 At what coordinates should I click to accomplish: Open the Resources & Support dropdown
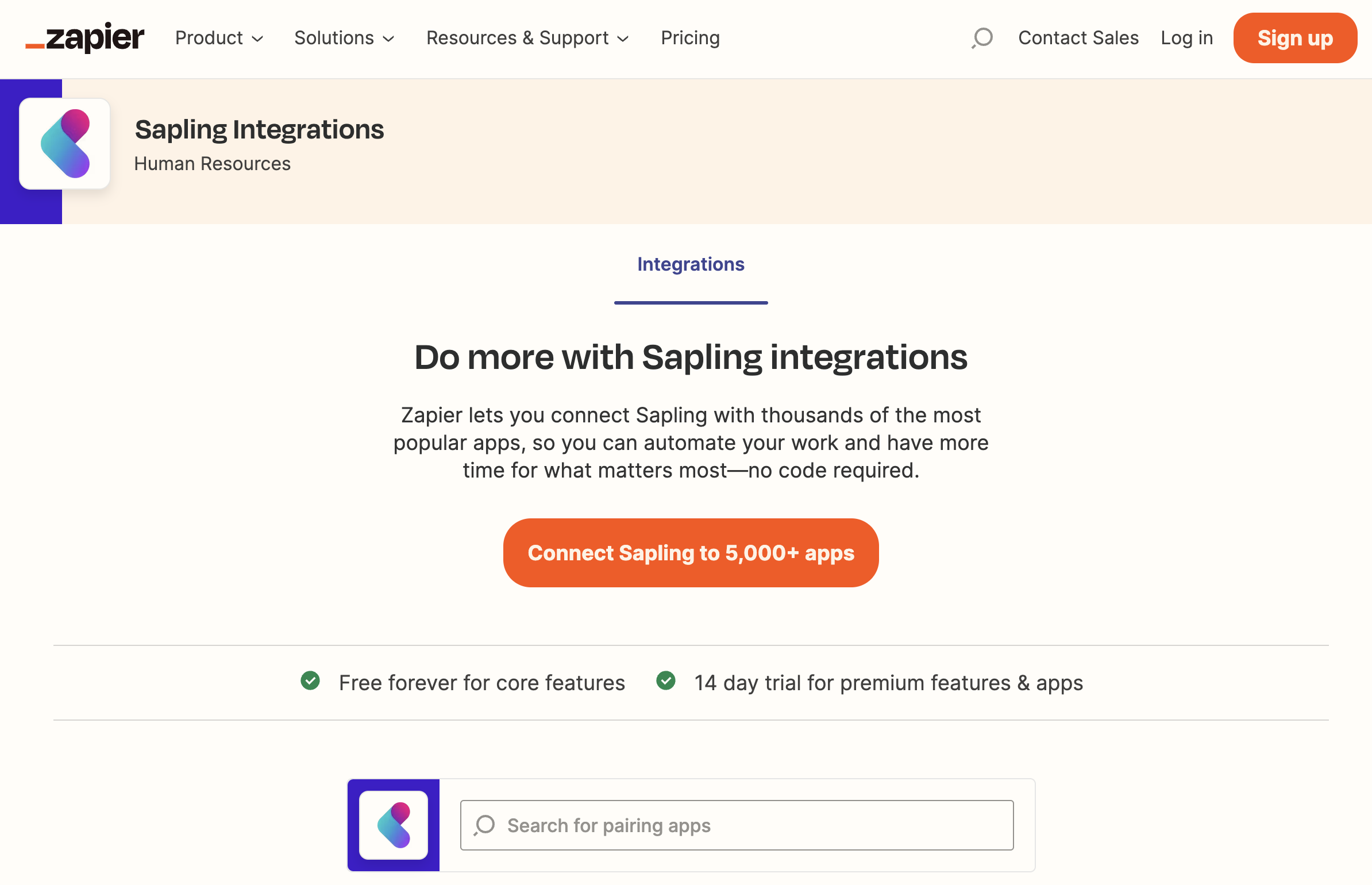(527, 38)
